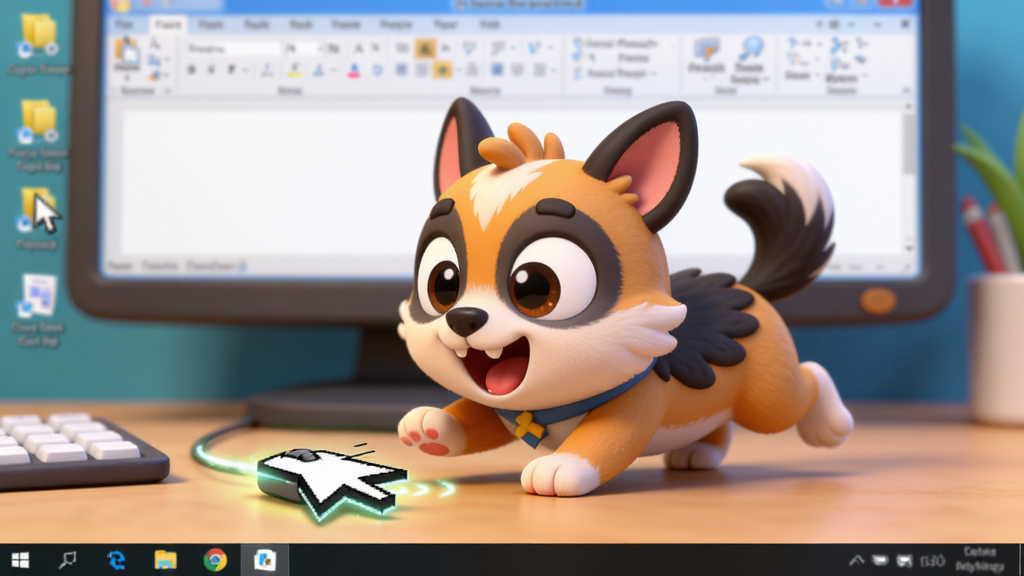Viewport: 1024px width, 576px height.
Task: Show hidden system tray icons
Action: coord(856,560)
